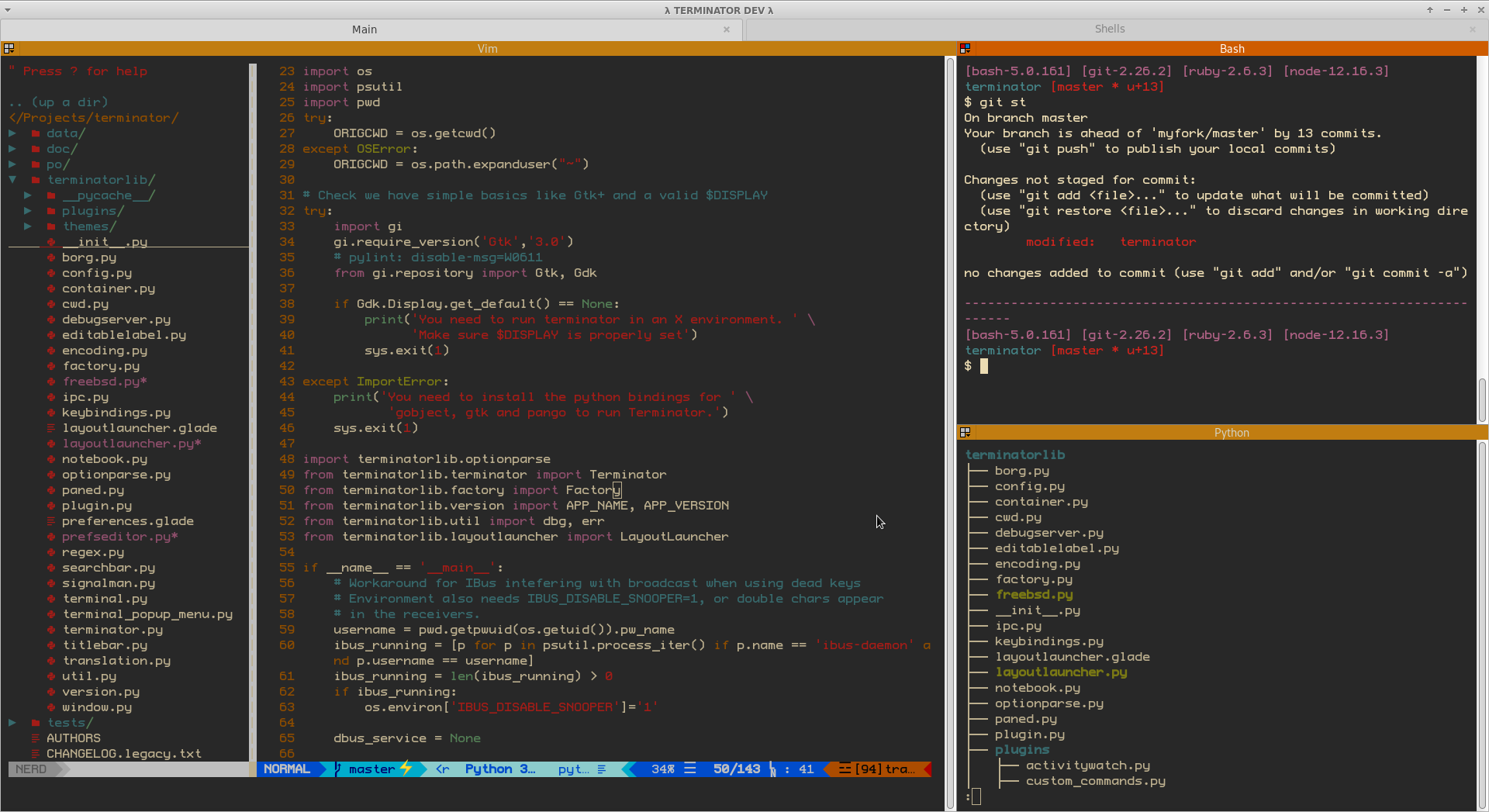The image size is (1489, 812).
Task: Open the grouping menu on the Bash terminal titlebar
Action: 965,48
